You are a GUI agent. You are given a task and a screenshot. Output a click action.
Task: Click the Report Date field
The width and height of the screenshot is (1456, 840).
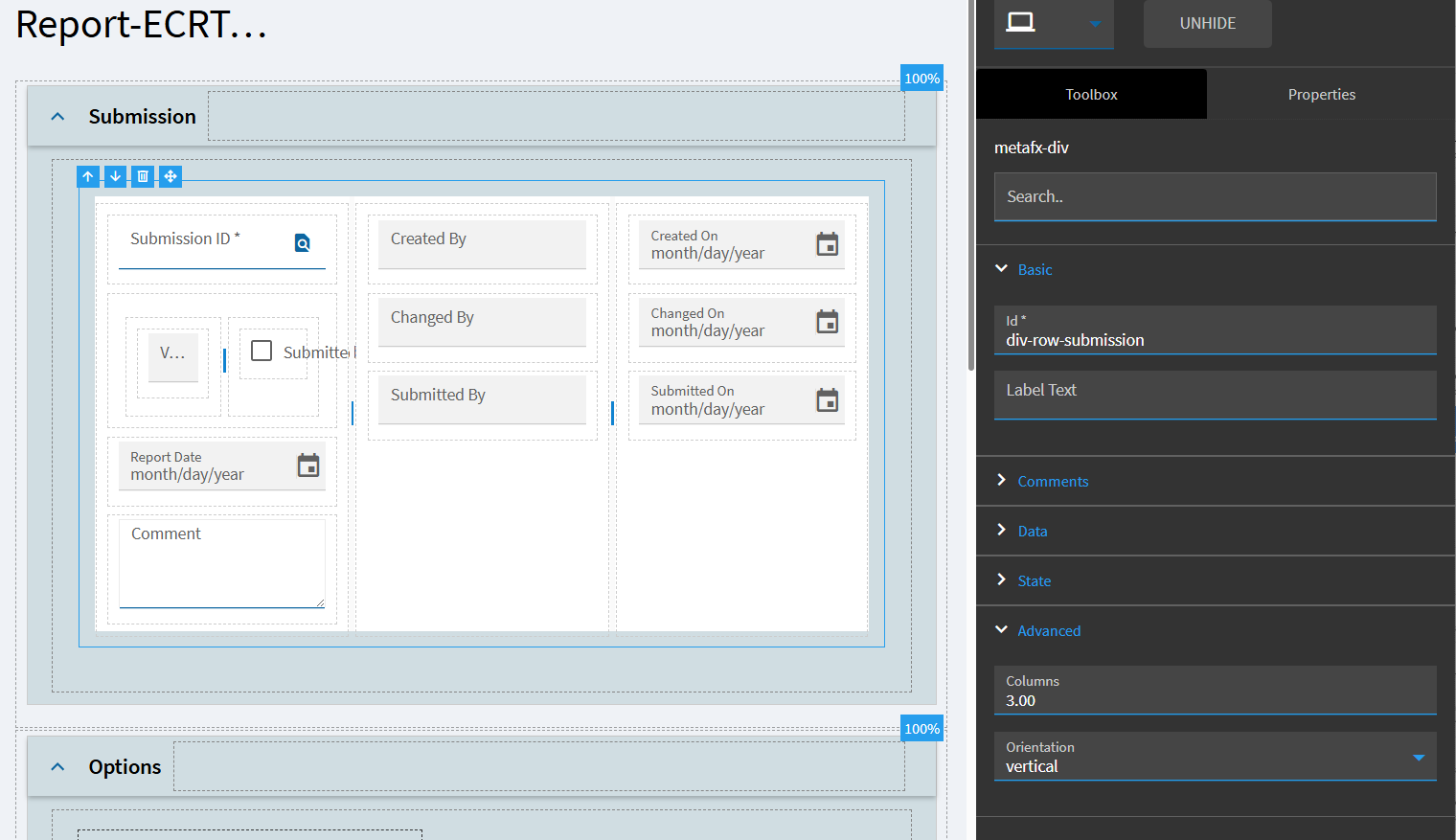(x=222, y=465)
